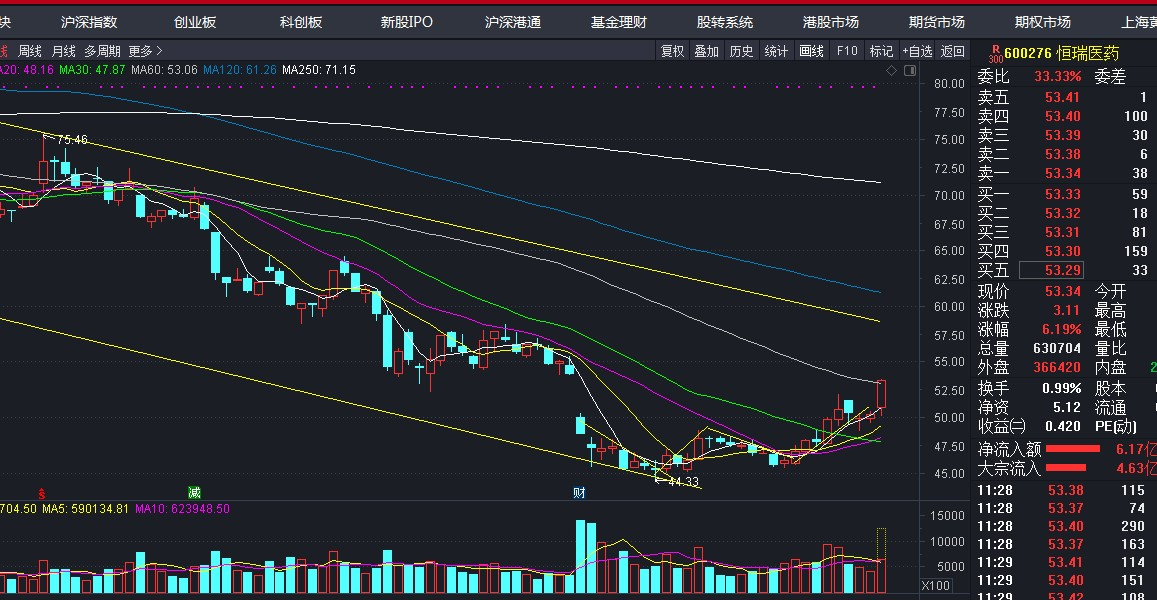
Task: Click the stock name 600276 恒瑞医药
Action: pyautogui.click(x=1062, y=53)
